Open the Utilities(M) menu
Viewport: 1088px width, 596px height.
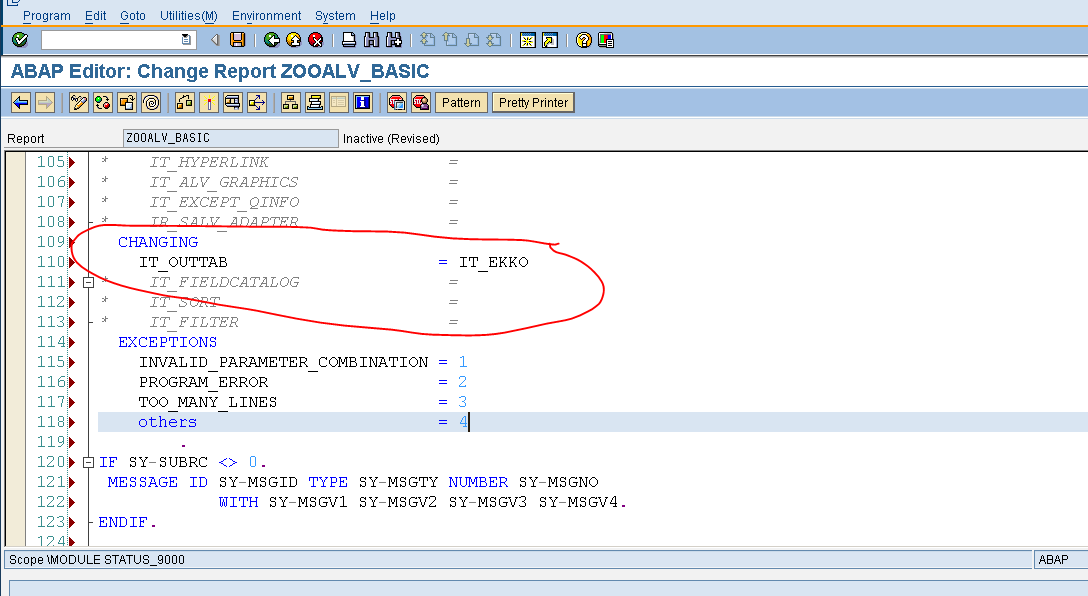[x=188, y=15]
